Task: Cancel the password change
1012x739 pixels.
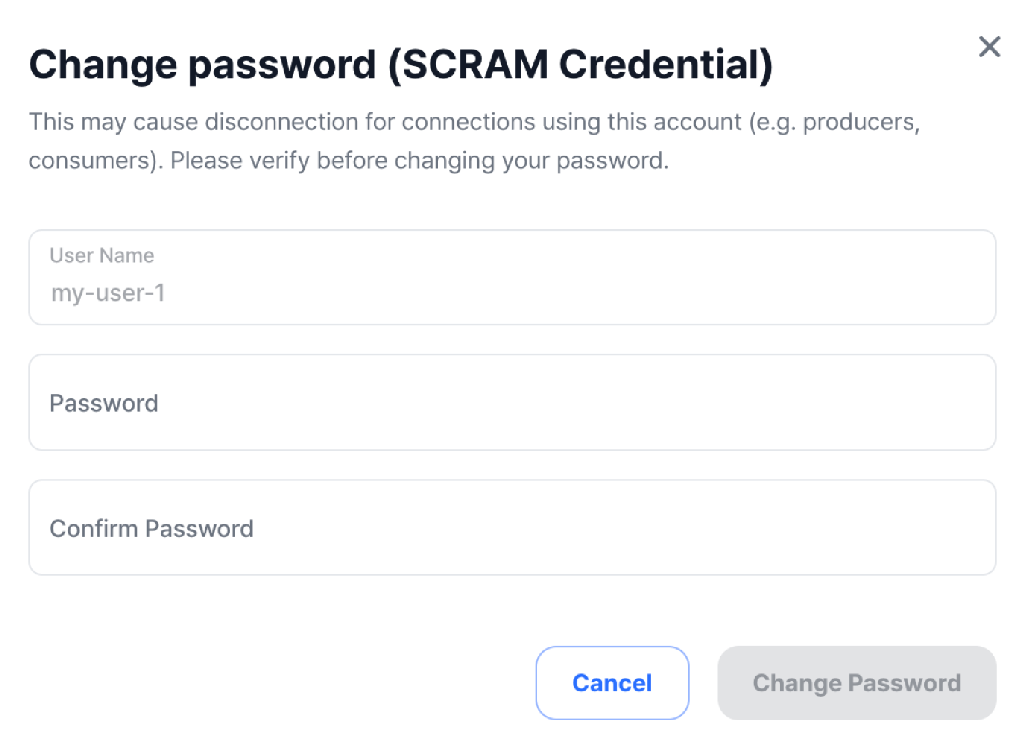Action: point(612,683)
